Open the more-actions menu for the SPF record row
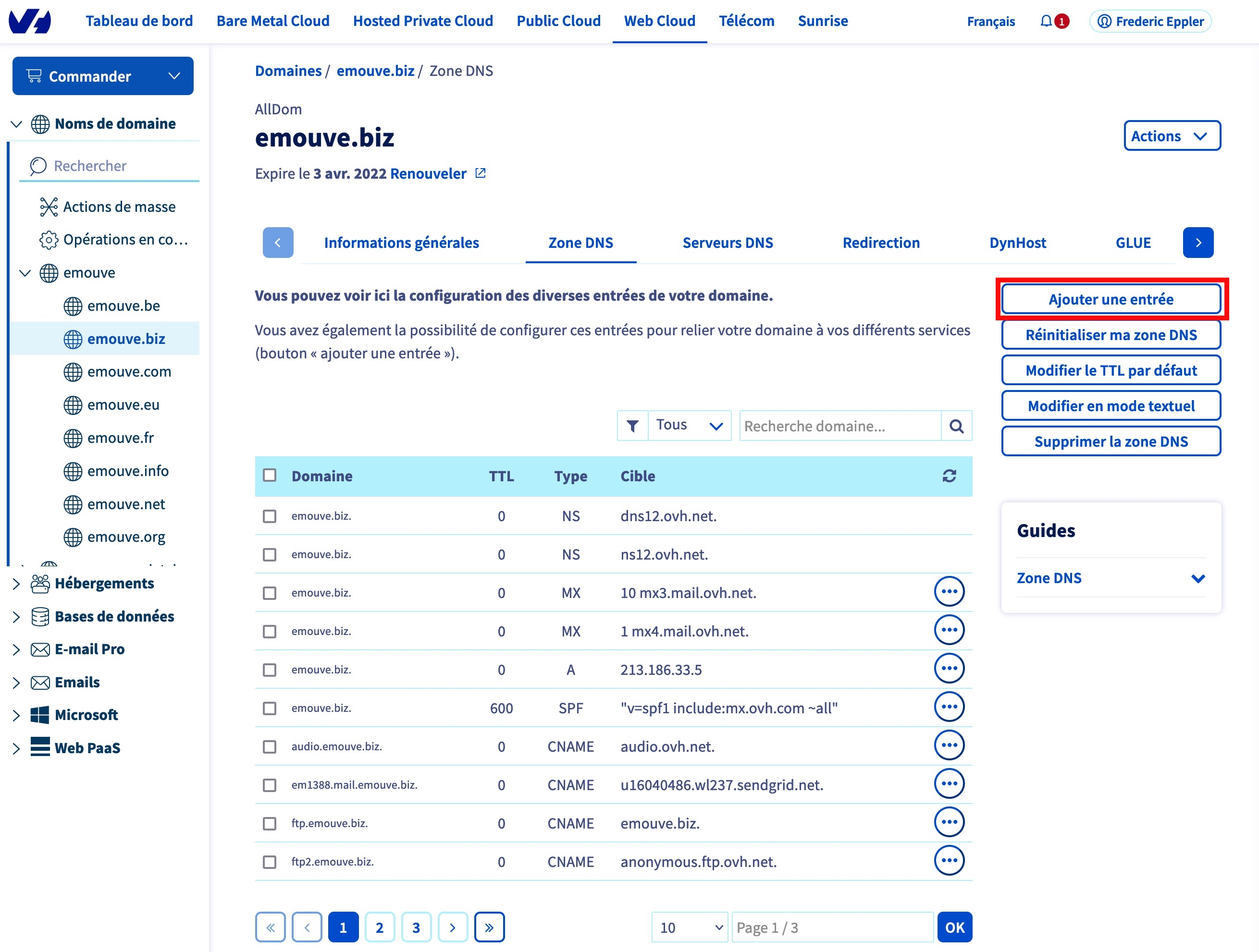 (949, 708)
